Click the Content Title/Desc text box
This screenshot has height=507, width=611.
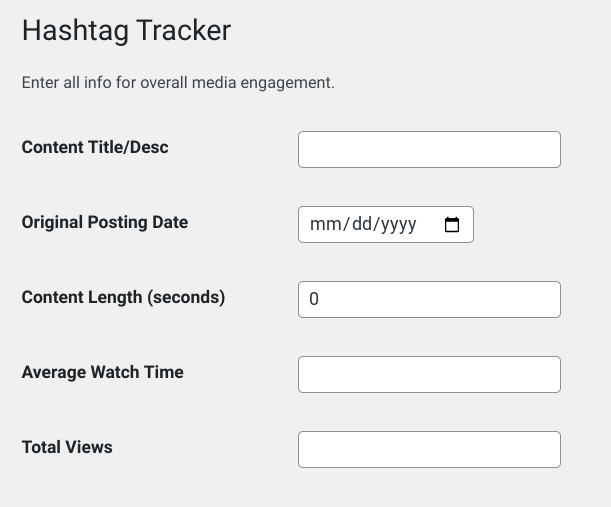pyautogui.click(x=429, y=150)
